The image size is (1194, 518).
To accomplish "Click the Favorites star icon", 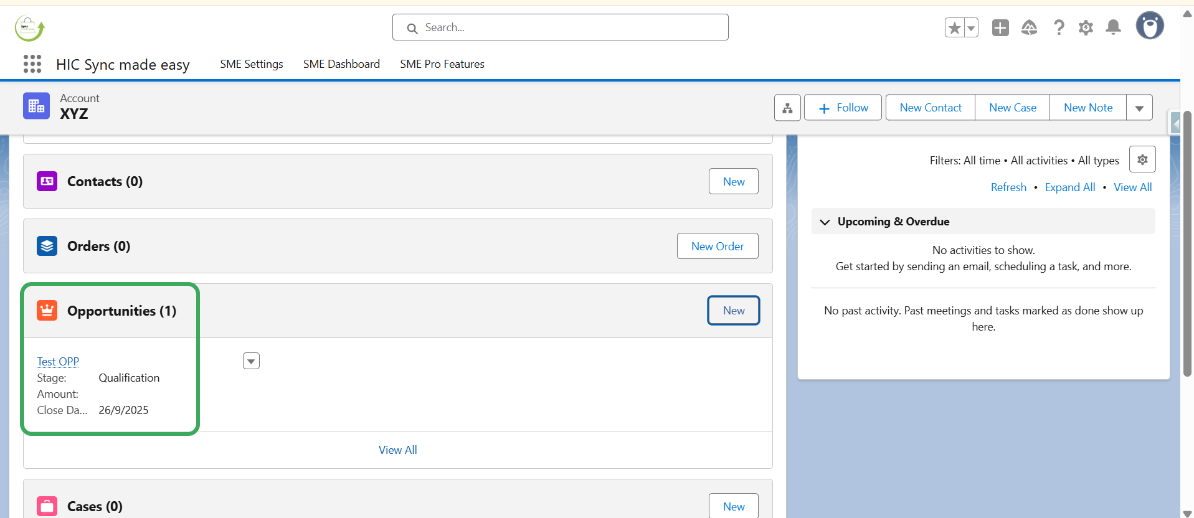I will point(954,28).
